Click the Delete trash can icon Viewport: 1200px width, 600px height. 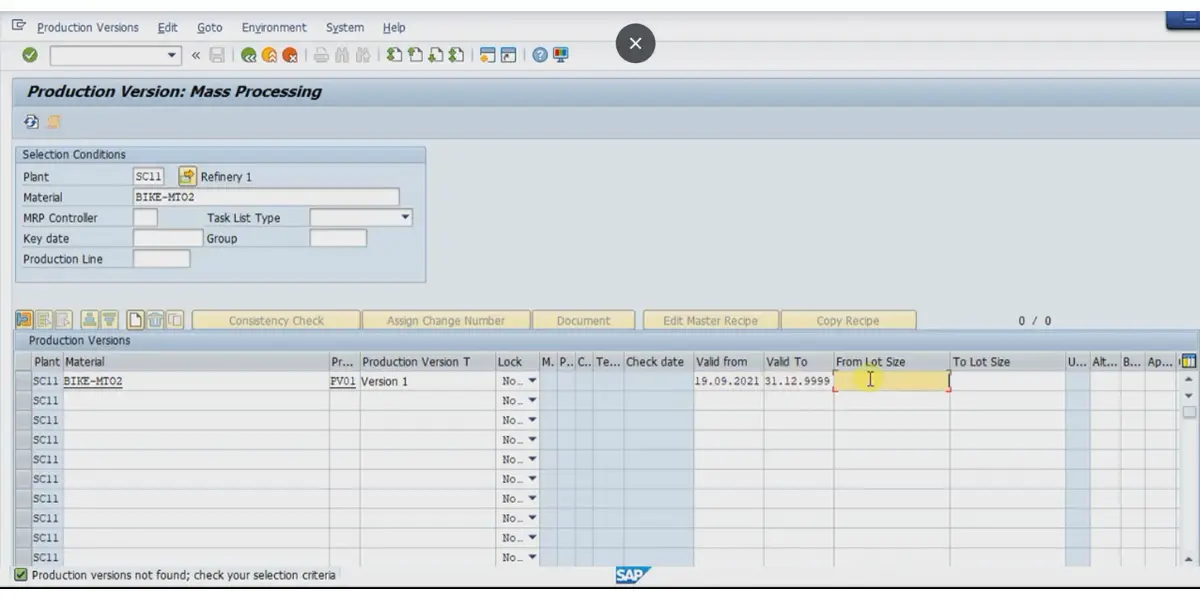tap(156, 321)
